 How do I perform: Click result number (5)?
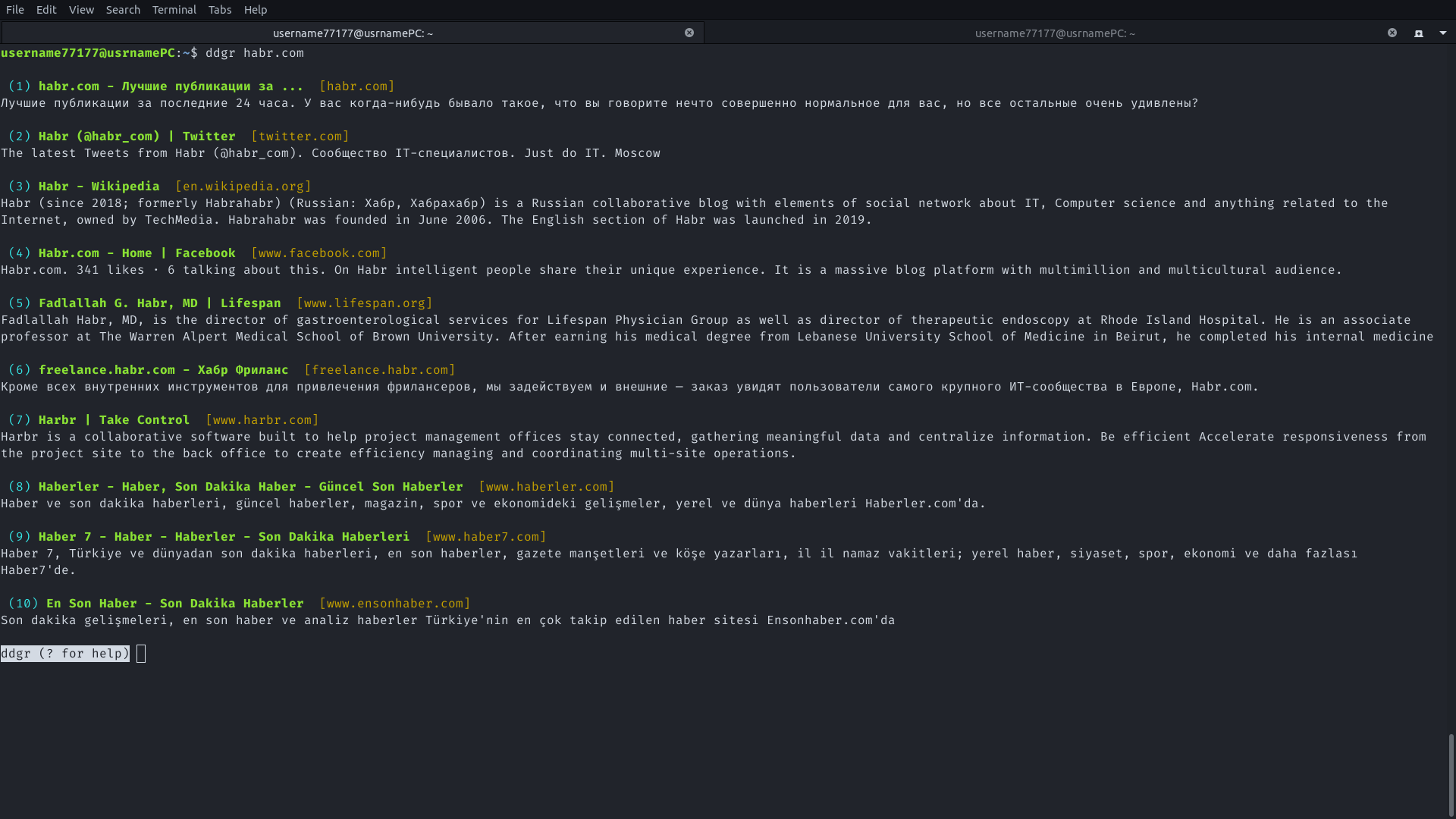pyautogui.click(x=20, y=303)
